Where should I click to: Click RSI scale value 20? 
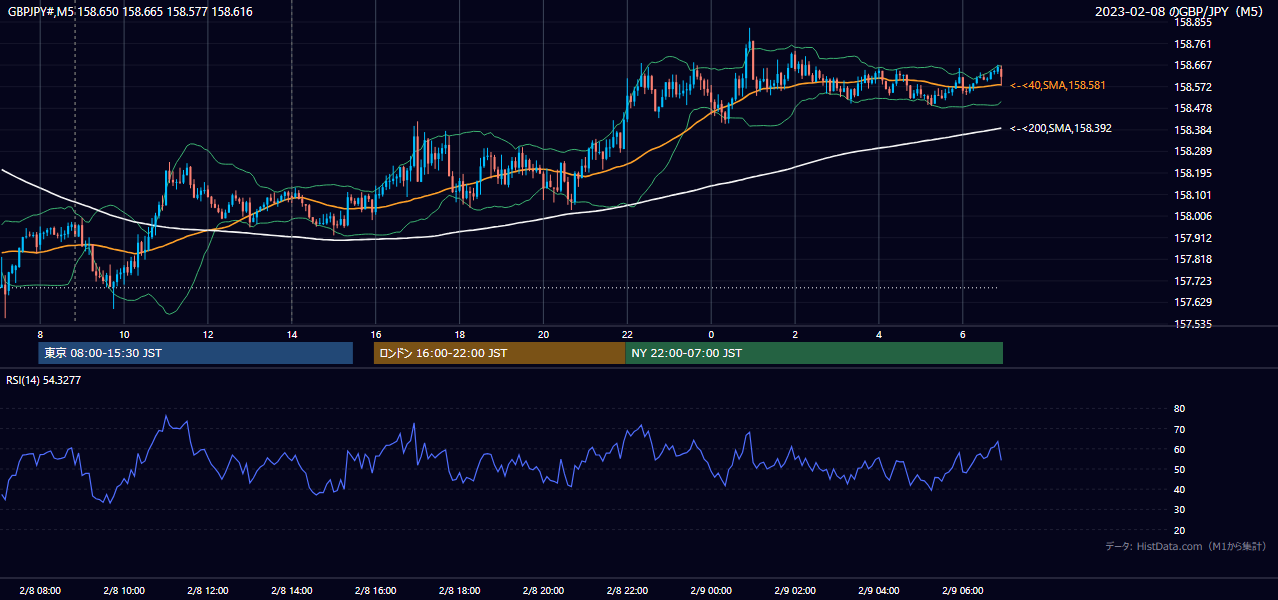coord(1180,530)
